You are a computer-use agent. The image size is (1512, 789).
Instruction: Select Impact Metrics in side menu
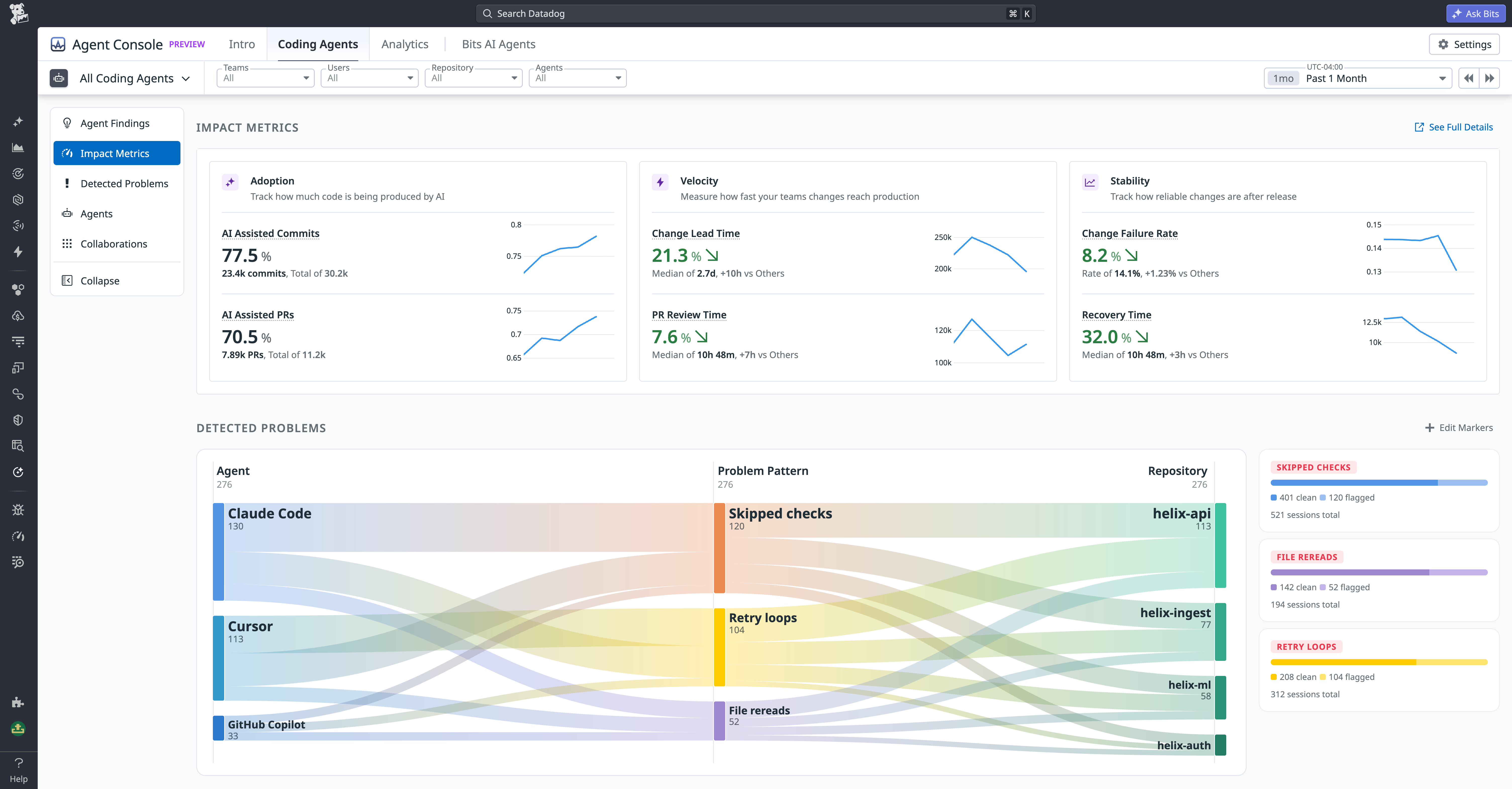[117, 153]
